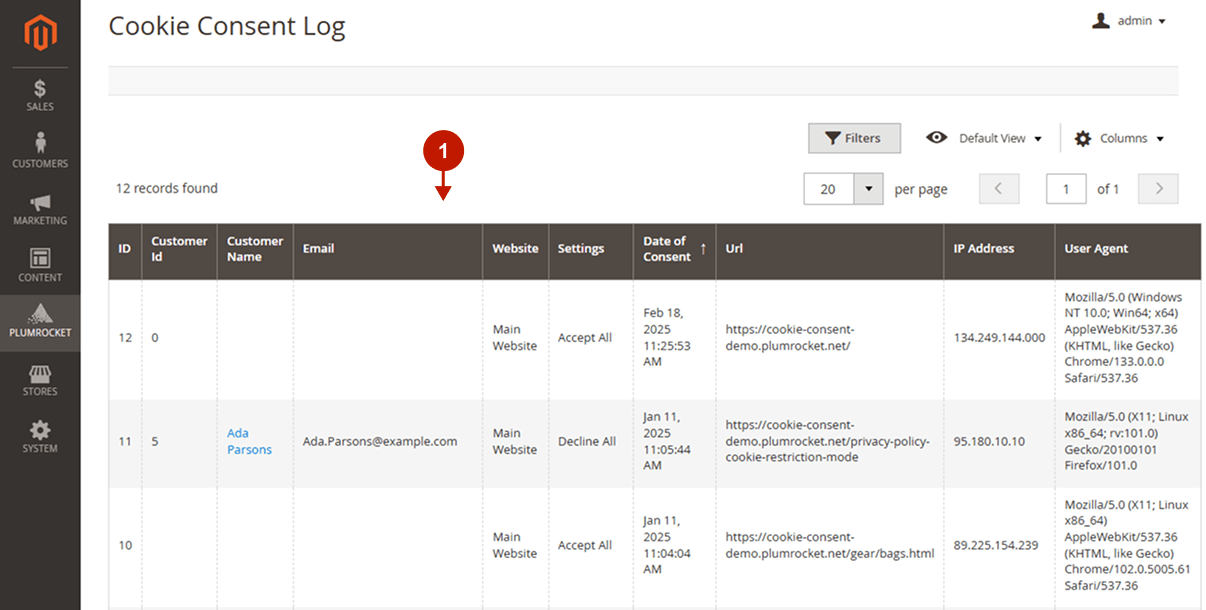Click the Magento logo icon
1206x610 pixels.
[x=40, y=34]
